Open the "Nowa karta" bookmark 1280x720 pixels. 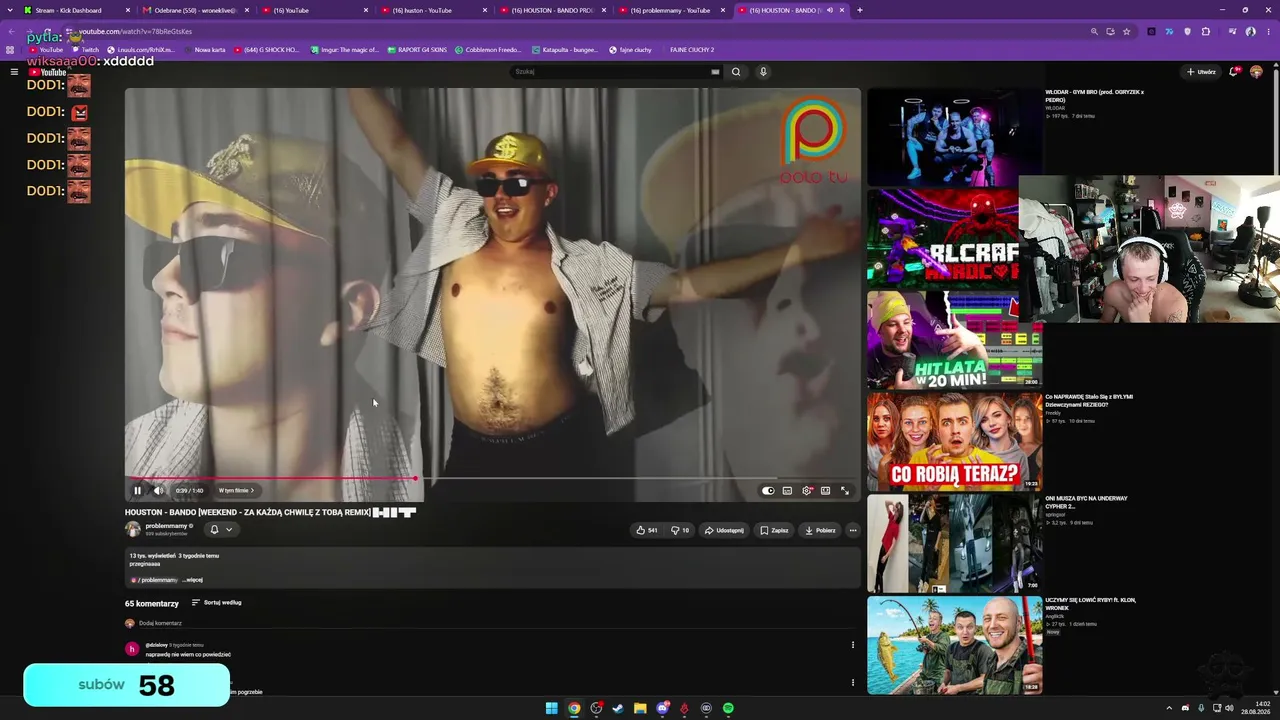point(205,50)
